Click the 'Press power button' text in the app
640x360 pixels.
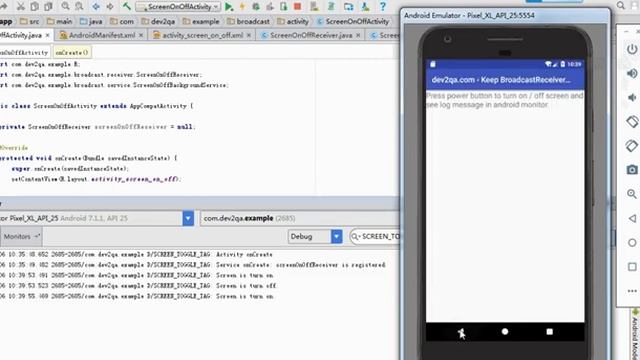click(504, 100)
